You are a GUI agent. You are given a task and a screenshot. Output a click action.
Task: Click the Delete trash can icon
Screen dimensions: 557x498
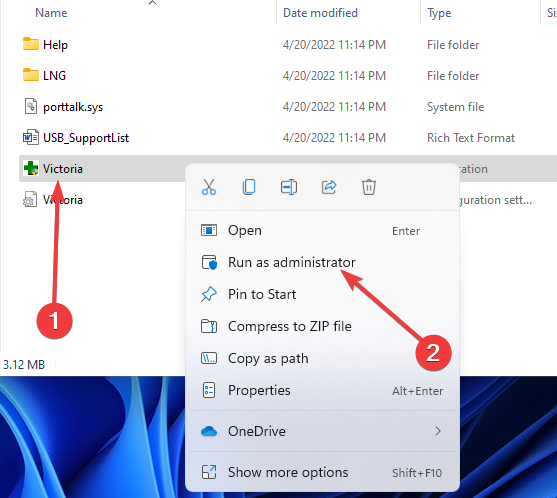369,187
